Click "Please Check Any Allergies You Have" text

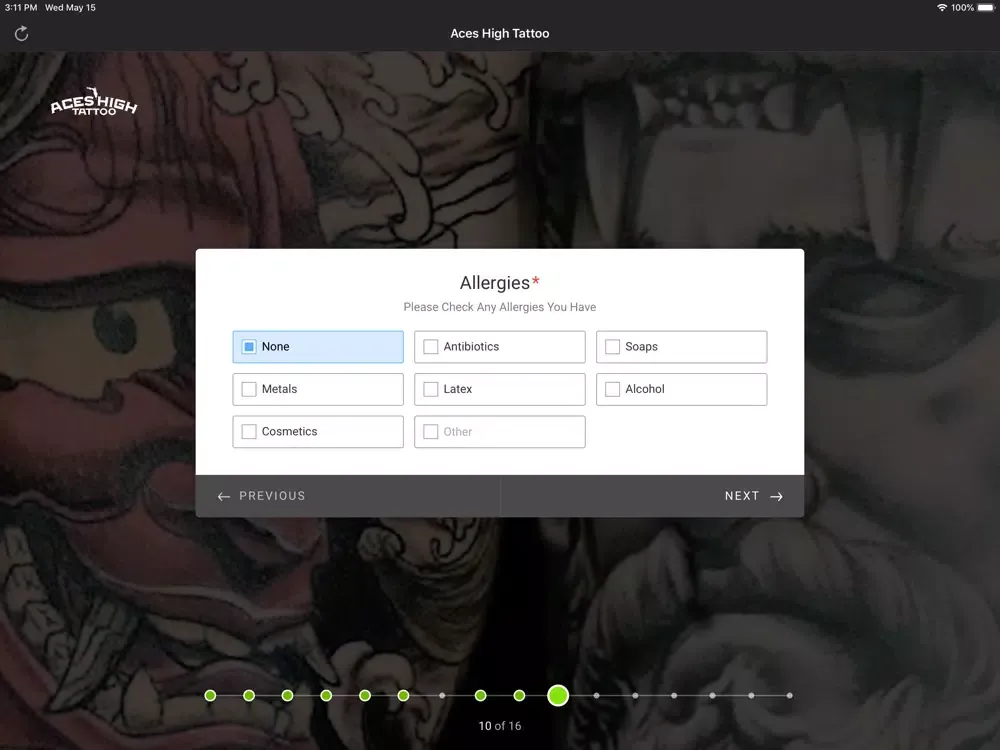click(500, 307)
